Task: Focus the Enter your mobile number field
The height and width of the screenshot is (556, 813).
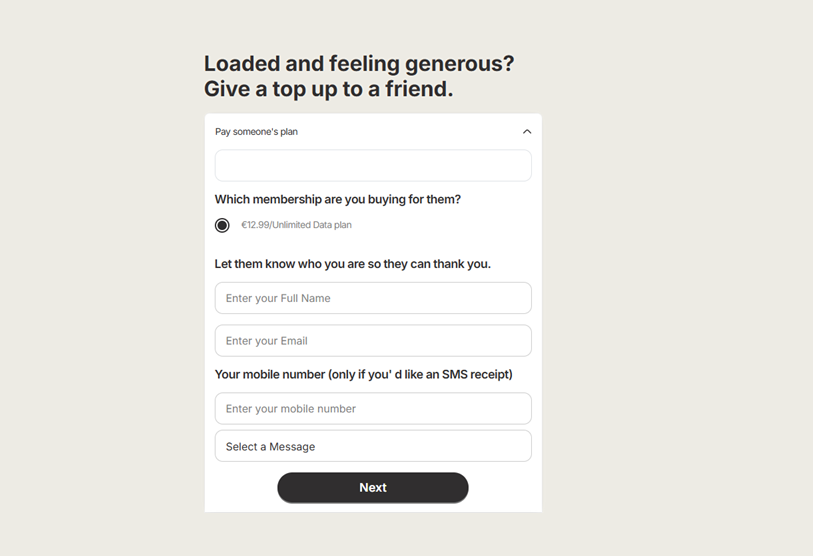Action: tap(373, 409)
